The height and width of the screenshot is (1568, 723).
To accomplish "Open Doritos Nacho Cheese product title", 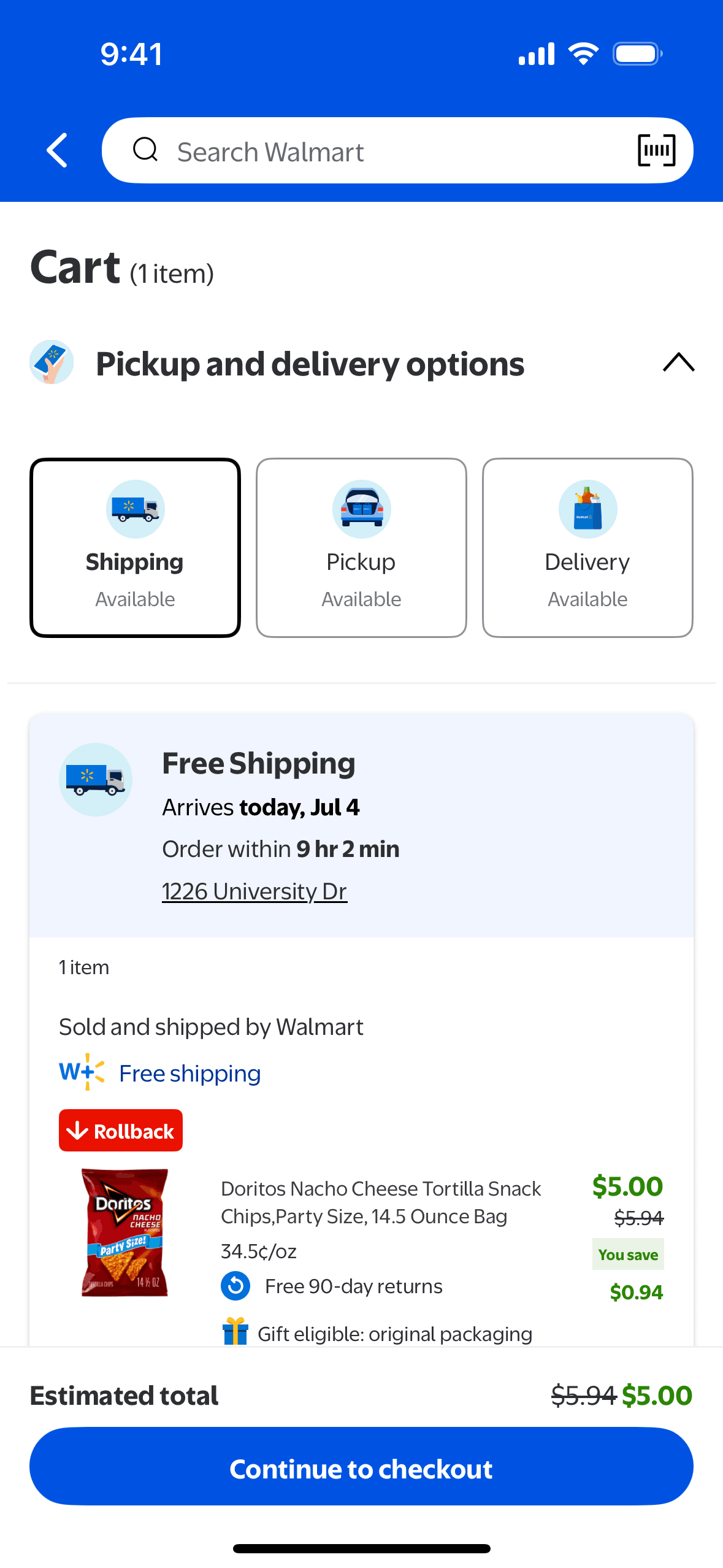I will pos(381,1202).
